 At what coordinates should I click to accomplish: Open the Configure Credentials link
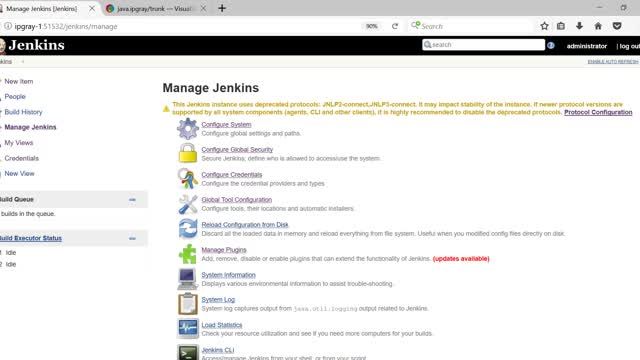(232, 174)
